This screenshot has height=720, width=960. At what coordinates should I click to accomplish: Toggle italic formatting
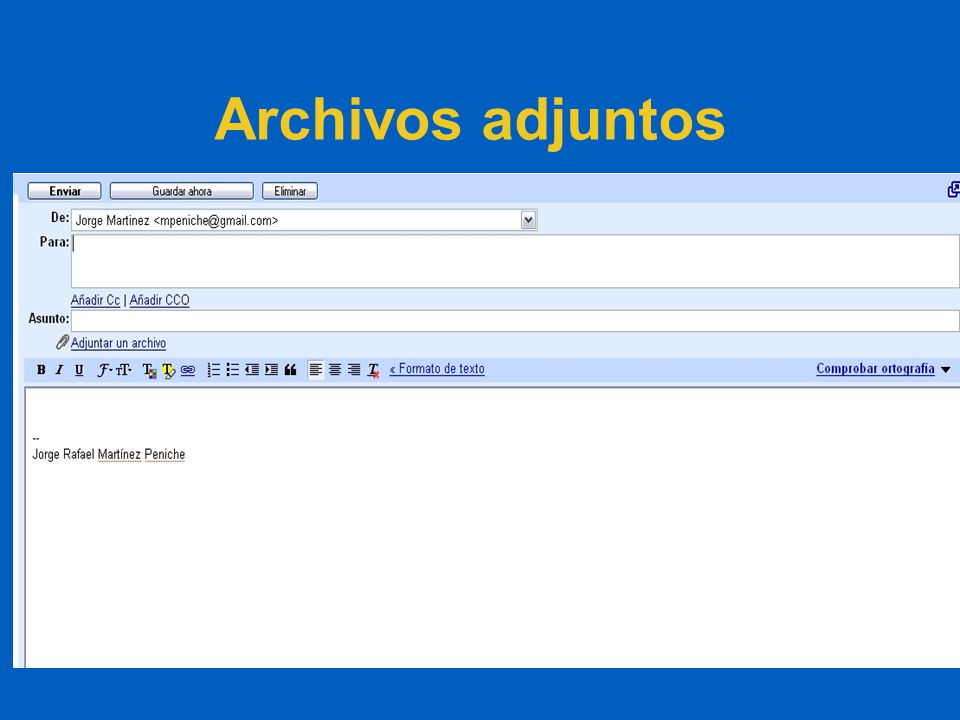click(59, 370)
